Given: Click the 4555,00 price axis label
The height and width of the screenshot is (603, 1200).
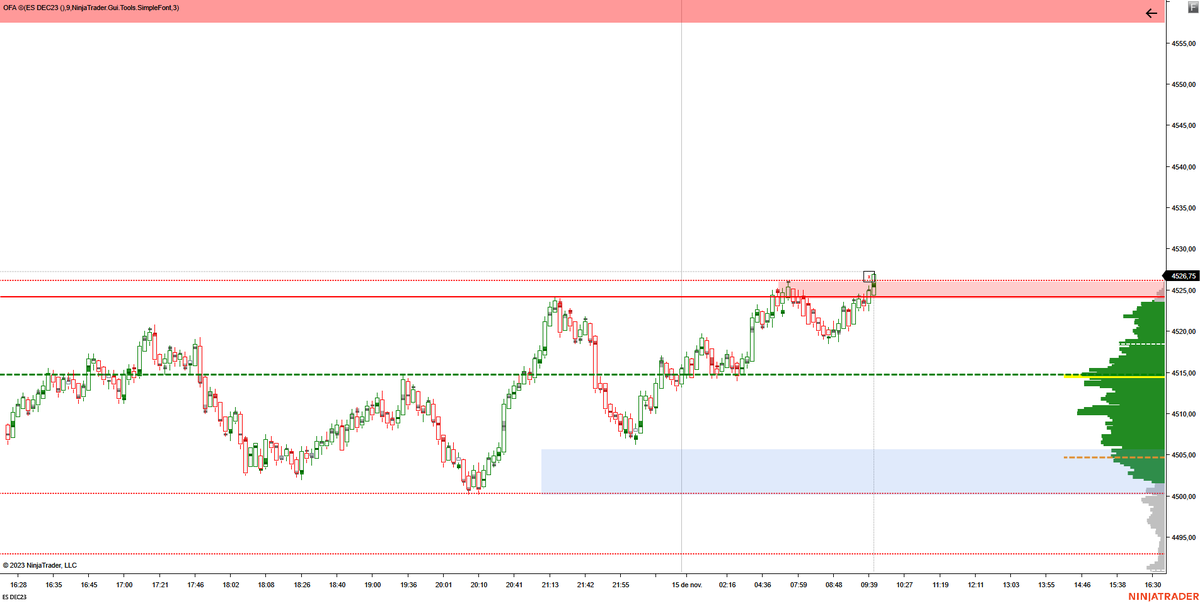Looking at the screenshot, I should click(x=1182, y=44).
